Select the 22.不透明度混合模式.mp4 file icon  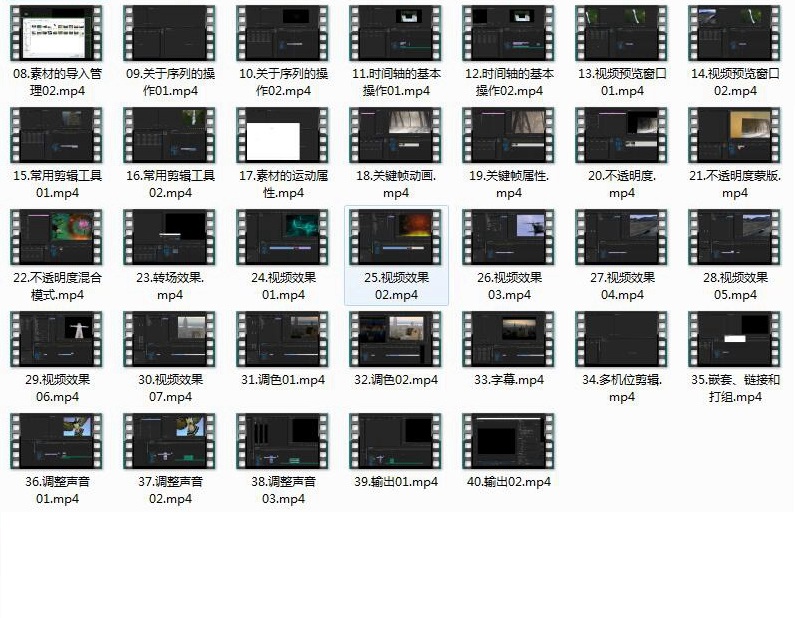coord(57,237)
